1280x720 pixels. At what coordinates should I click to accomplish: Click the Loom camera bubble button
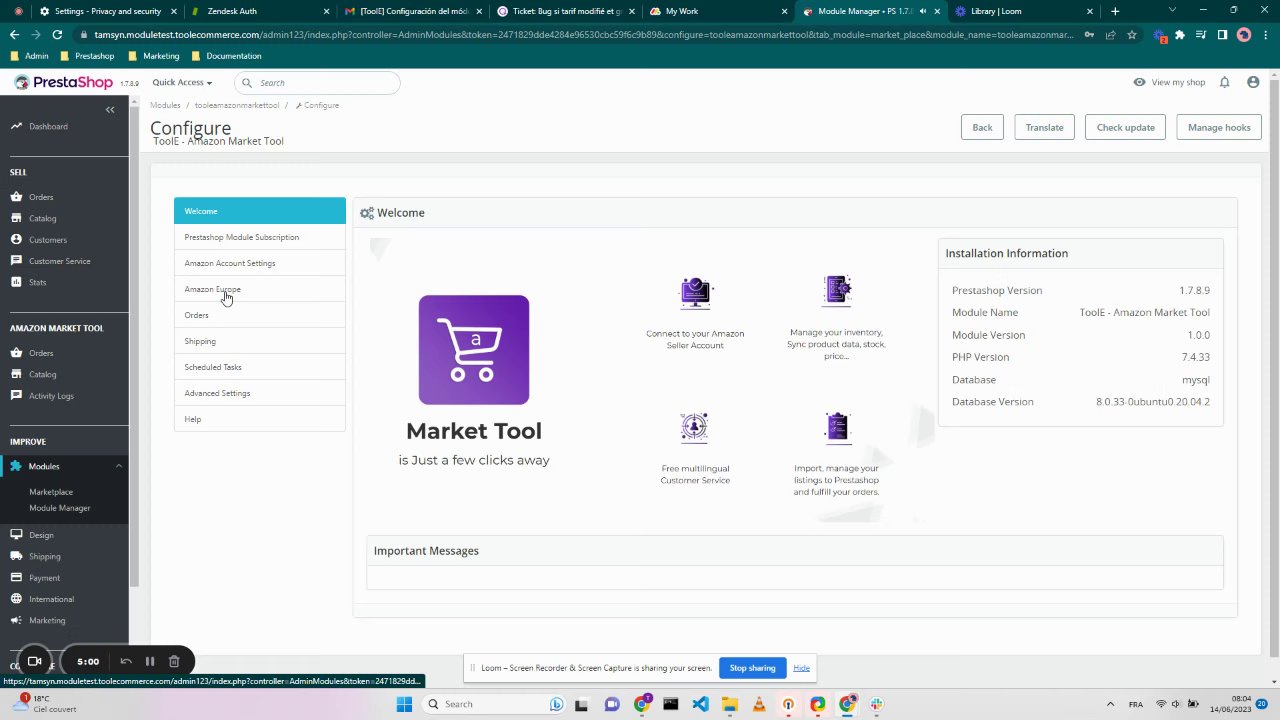tap(34, 661)
